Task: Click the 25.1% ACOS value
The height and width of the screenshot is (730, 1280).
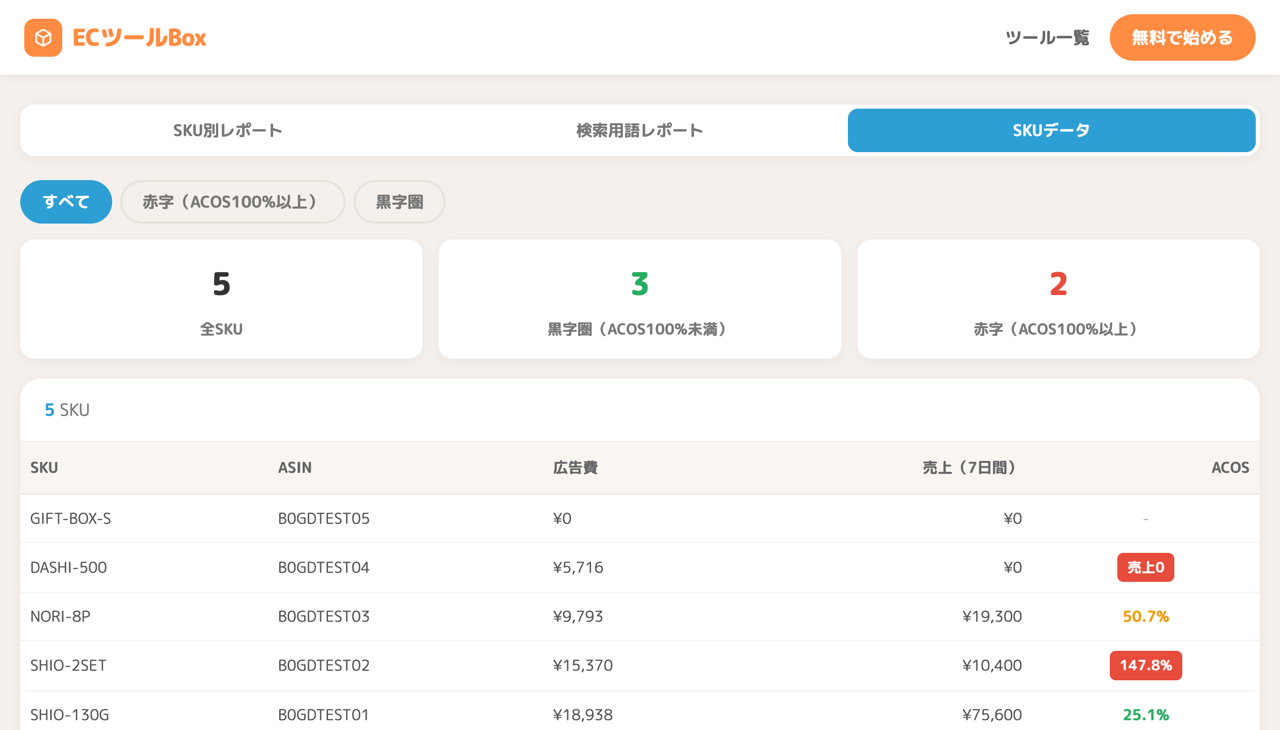Action: click(x=1146, y=715)
